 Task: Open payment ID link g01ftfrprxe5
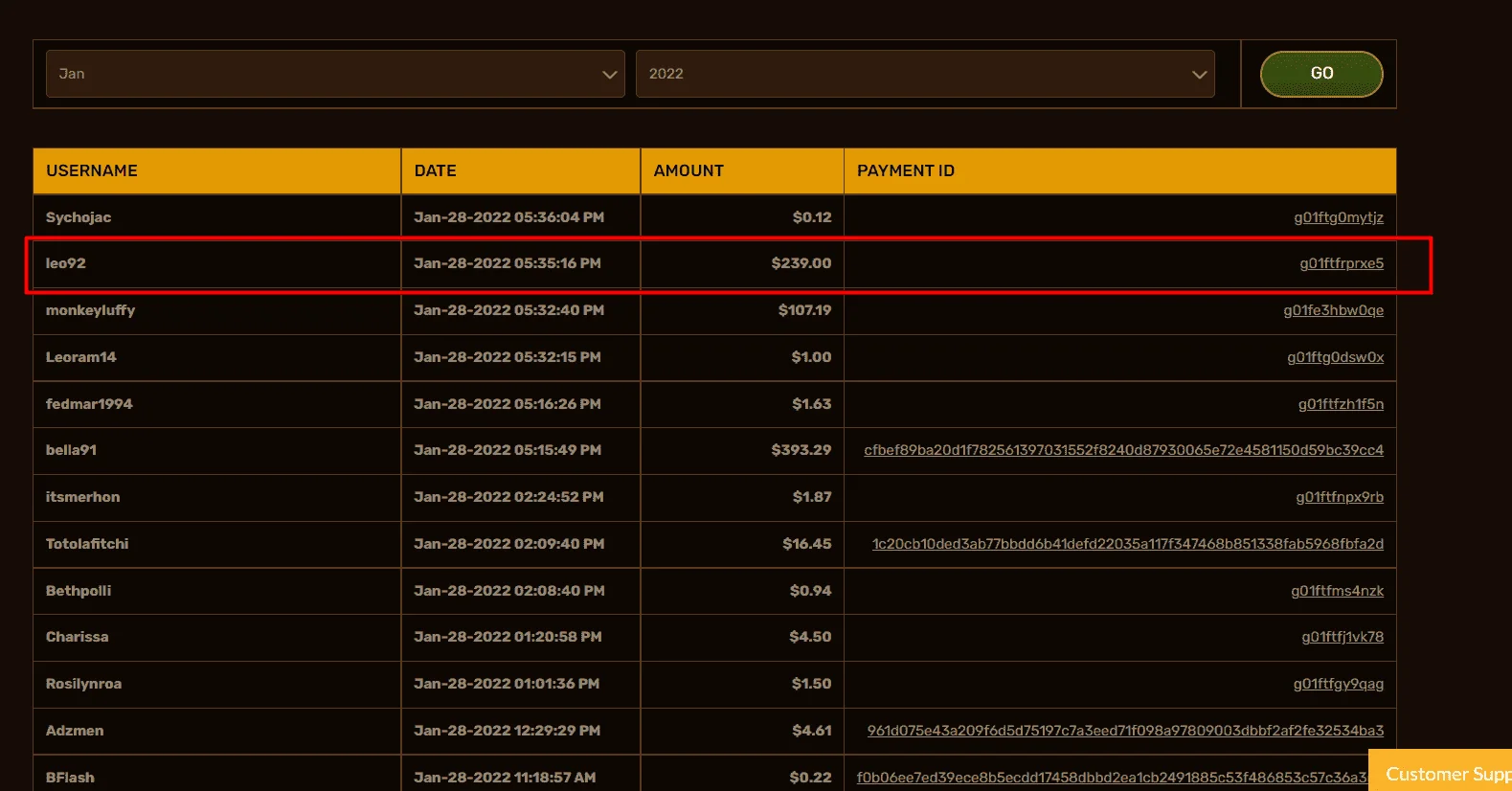(x=1342, y=263)
